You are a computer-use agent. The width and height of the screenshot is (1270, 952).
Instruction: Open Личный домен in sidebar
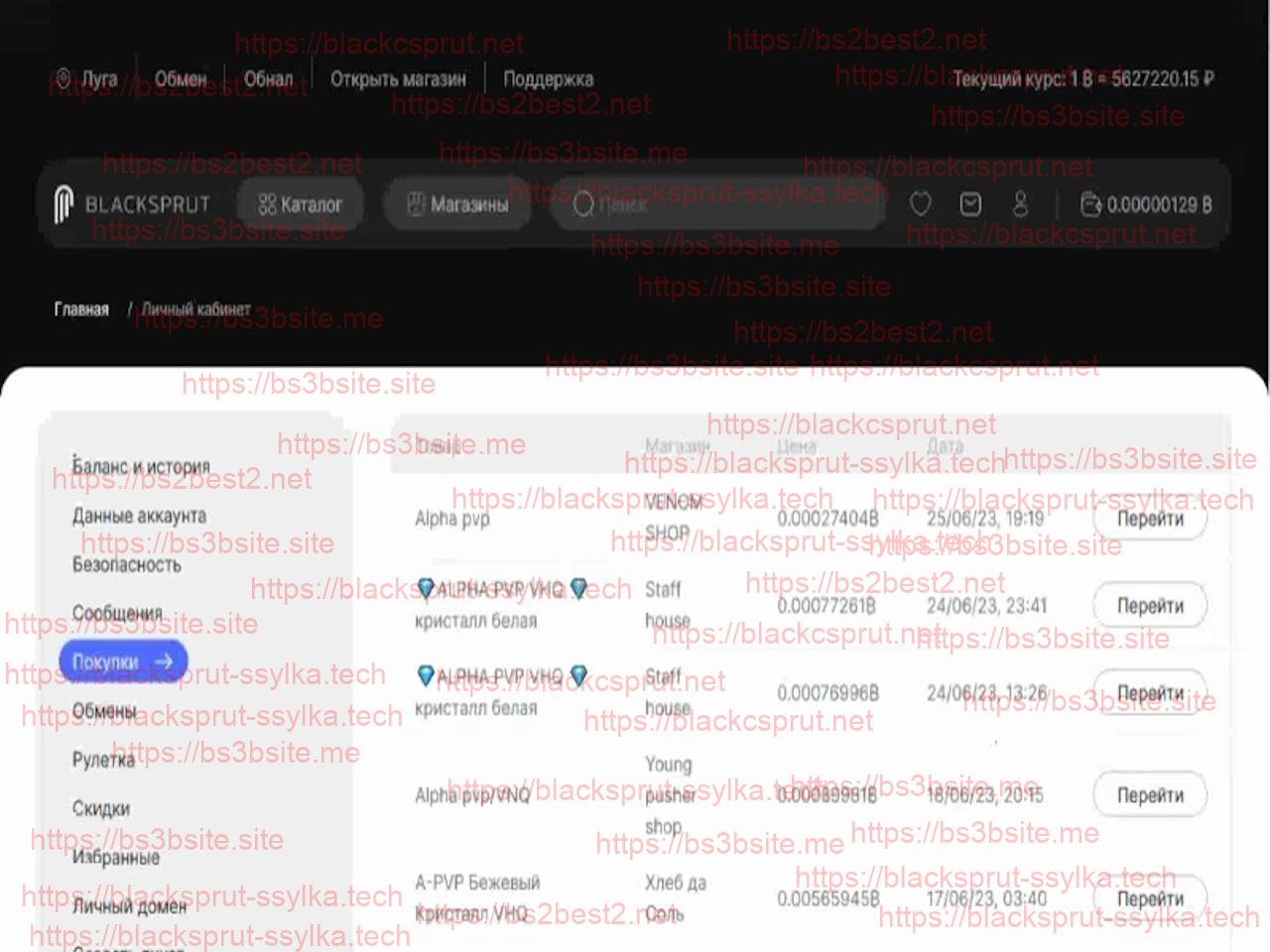[129, 906]
